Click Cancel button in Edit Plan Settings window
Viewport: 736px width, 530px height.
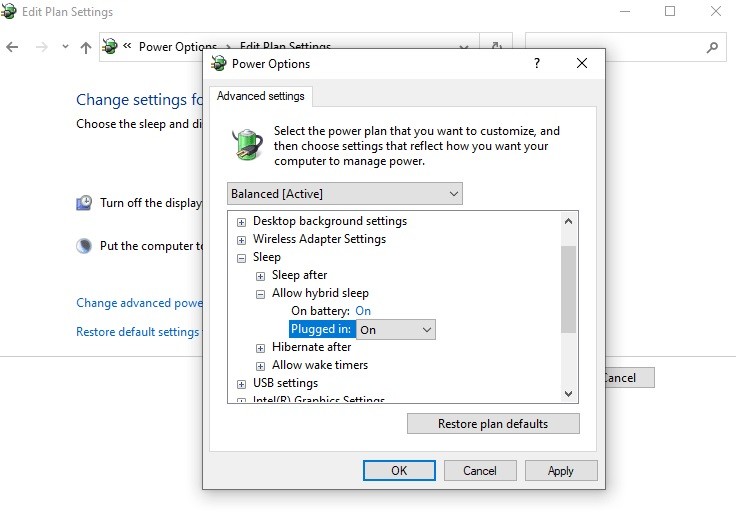point(630,378)
